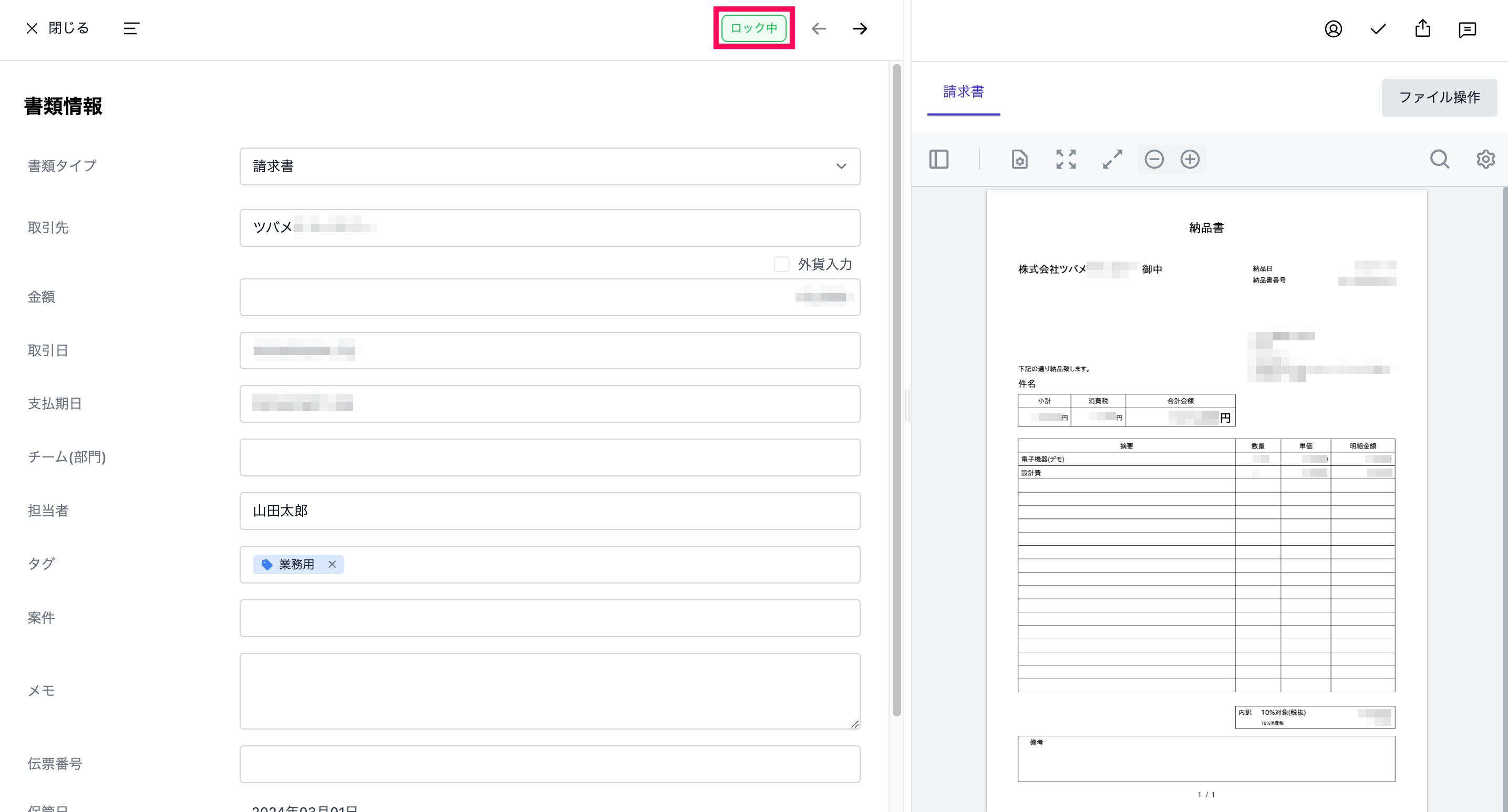
Task: Click the ファイル操作 button
Action: point(1439,97)
